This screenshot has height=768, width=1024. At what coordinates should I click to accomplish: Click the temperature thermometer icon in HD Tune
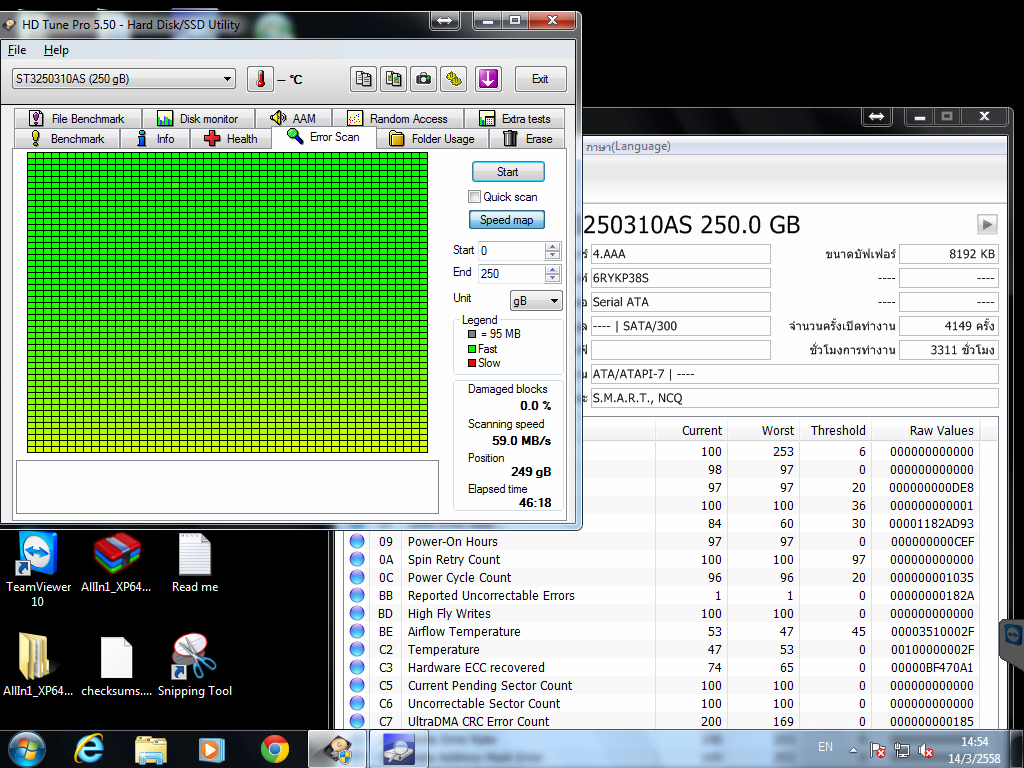pyautogui.click(x=260, y=79)
